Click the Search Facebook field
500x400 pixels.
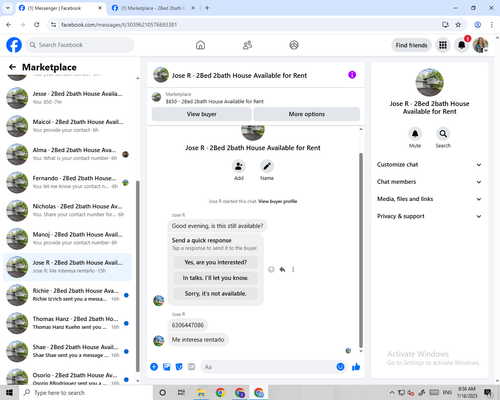(80, 45)
